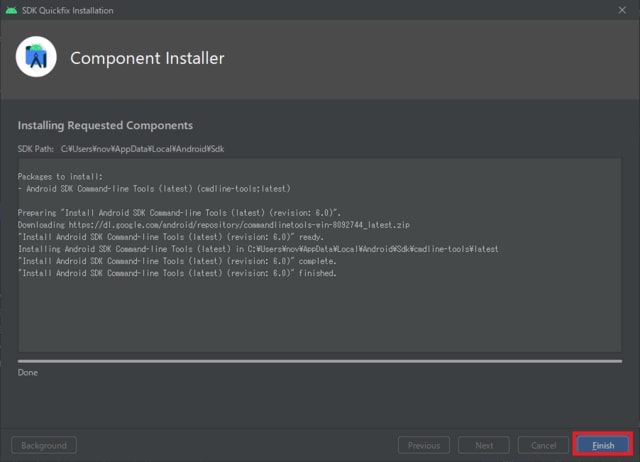Click the Previous button

(423, 445)
